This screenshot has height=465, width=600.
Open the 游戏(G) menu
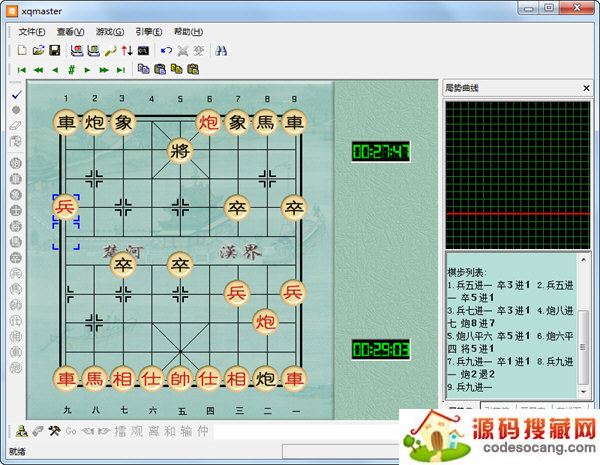pyautogui.click(x=110, y=32)
